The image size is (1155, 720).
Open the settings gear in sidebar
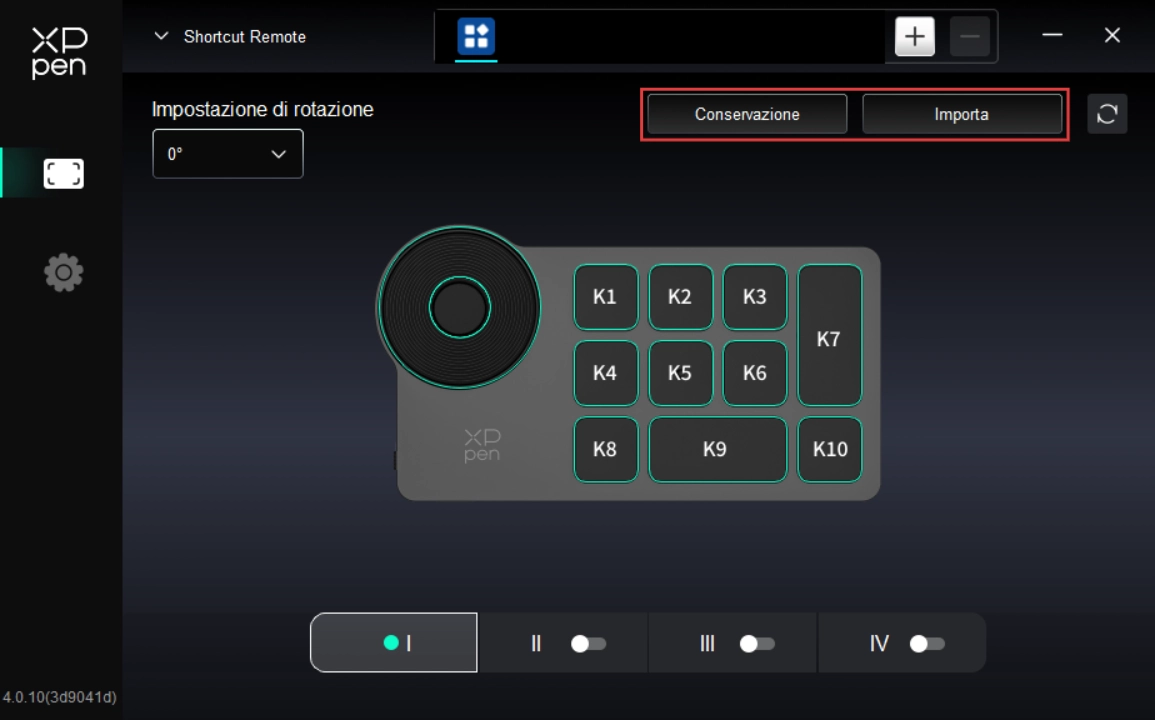[x=63, y=273]
